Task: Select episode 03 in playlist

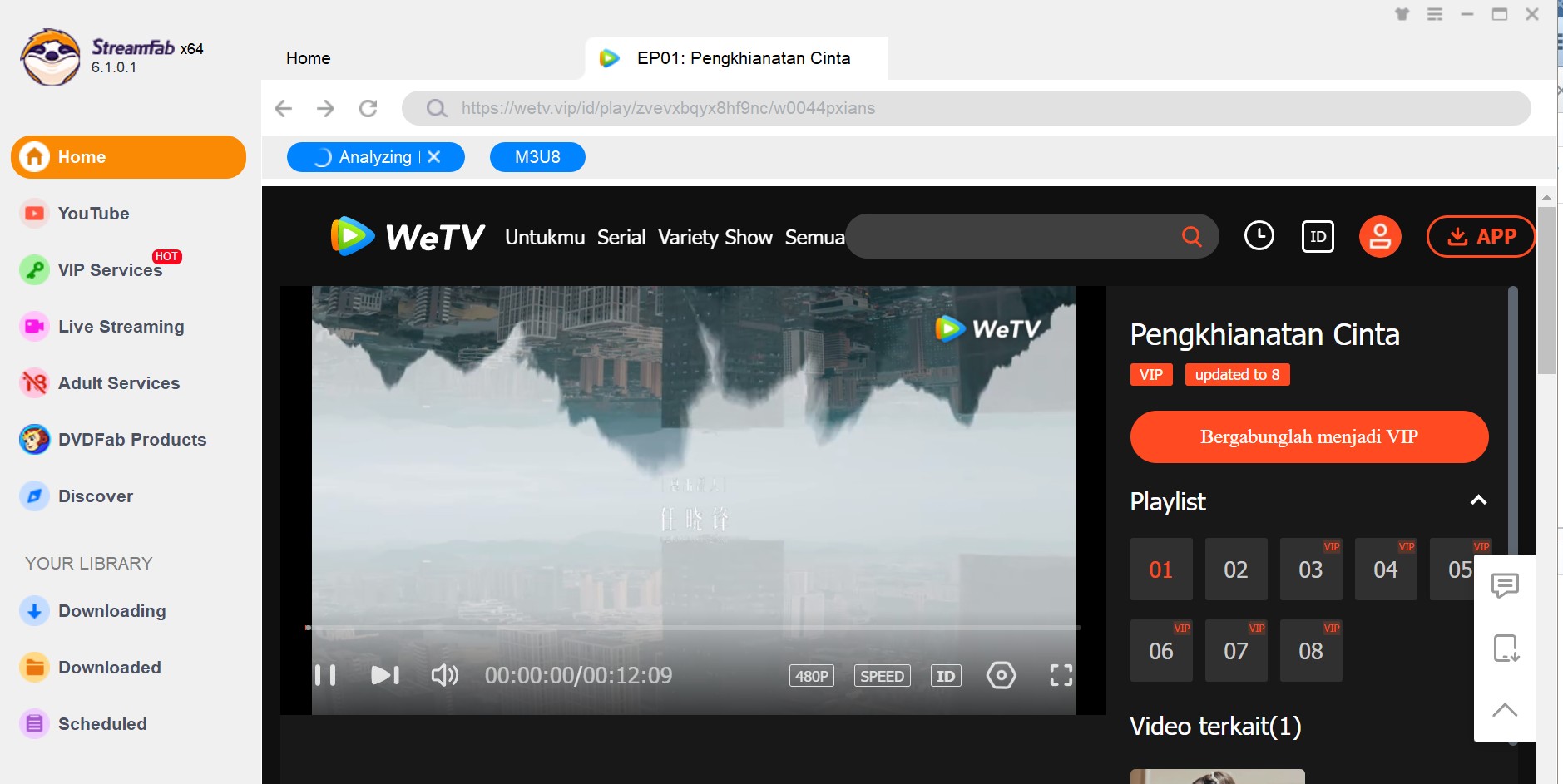Action: [x=1311, y=570]
